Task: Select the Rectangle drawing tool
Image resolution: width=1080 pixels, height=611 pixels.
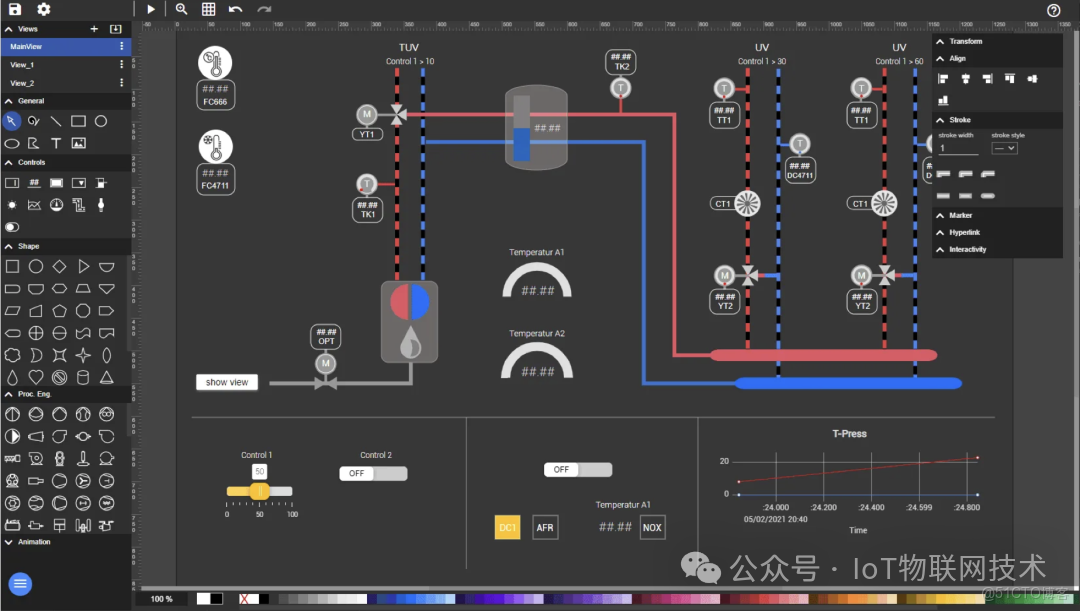Action: (78, 122)
